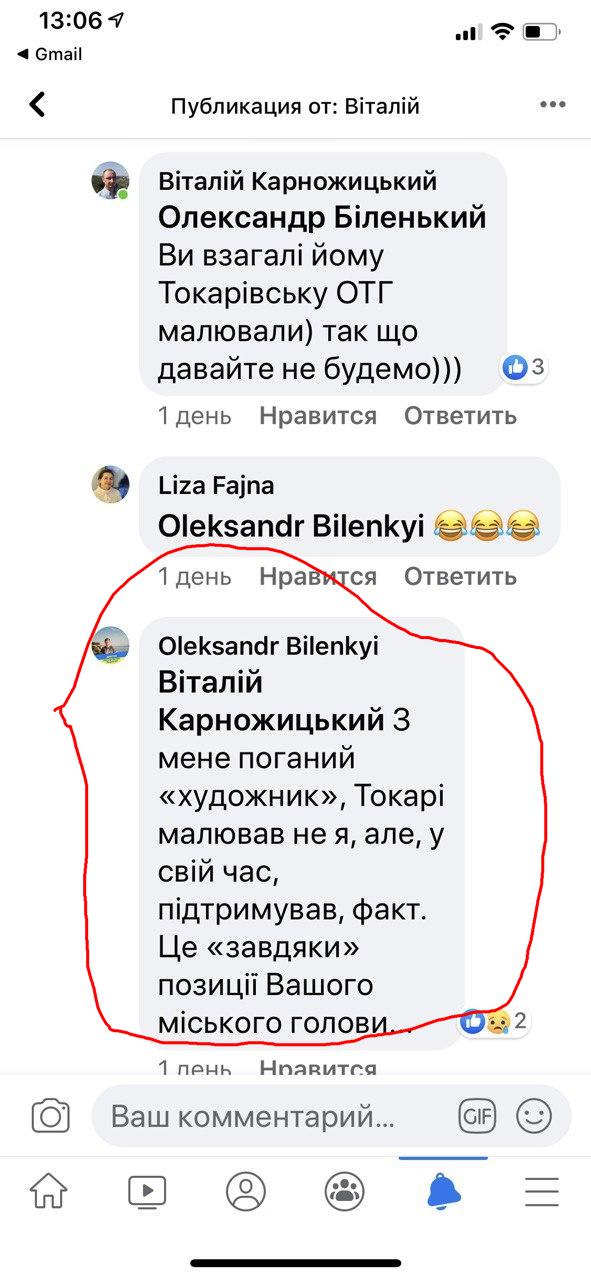Open the GIF picker icon
The height and width of the screenshot is (1280, 591).
coord(477,1115)
